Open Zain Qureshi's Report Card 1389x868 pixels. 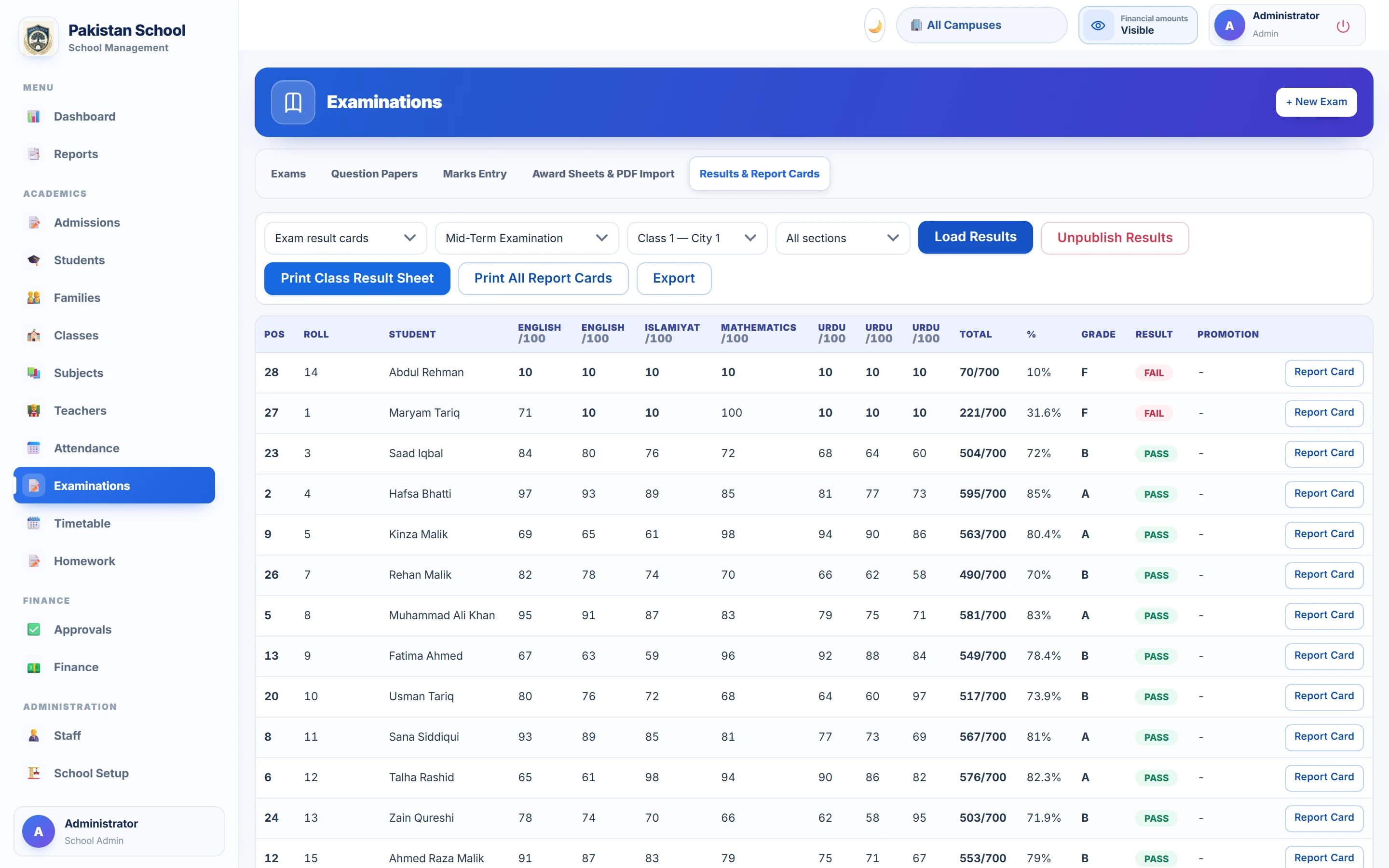(x=1323, y=818)
